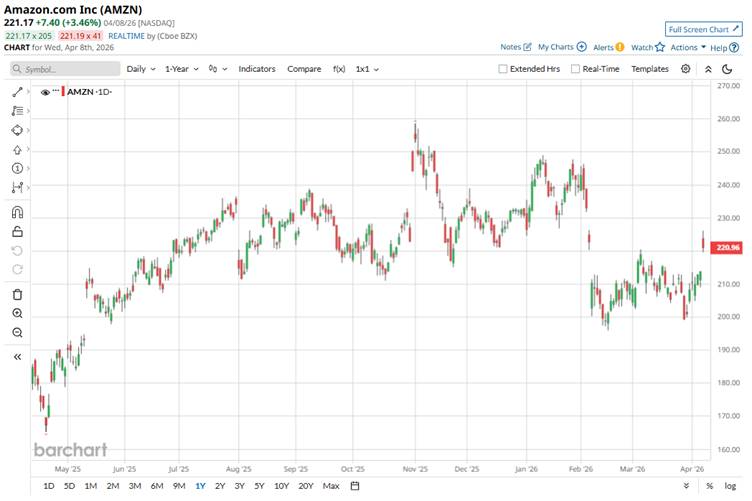Open chart settings gear
Image resolution: width=752 pixels, height=501 pixels.
point(685,69)
